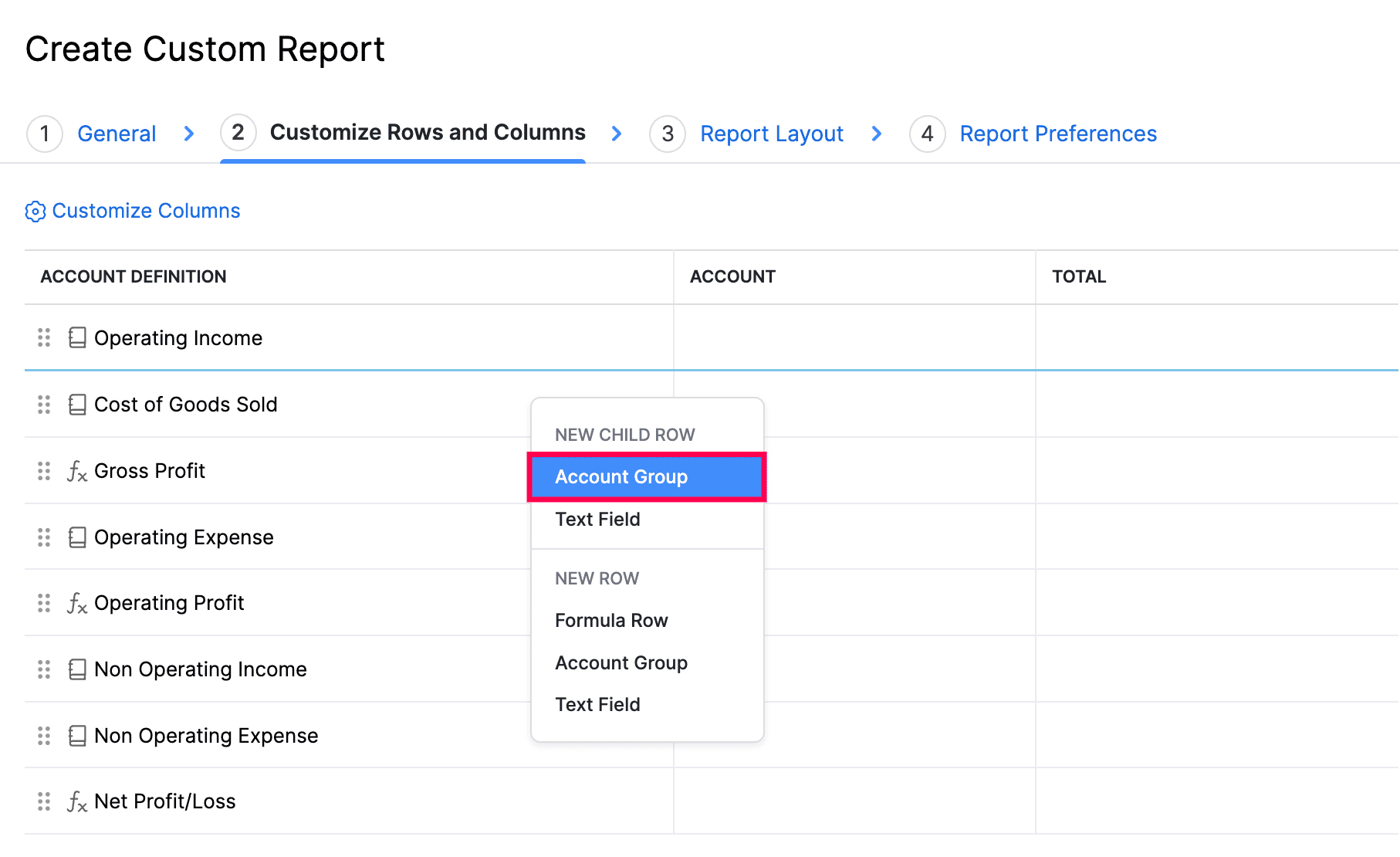Click the chevron after Customize Rows and Columns

617,133
